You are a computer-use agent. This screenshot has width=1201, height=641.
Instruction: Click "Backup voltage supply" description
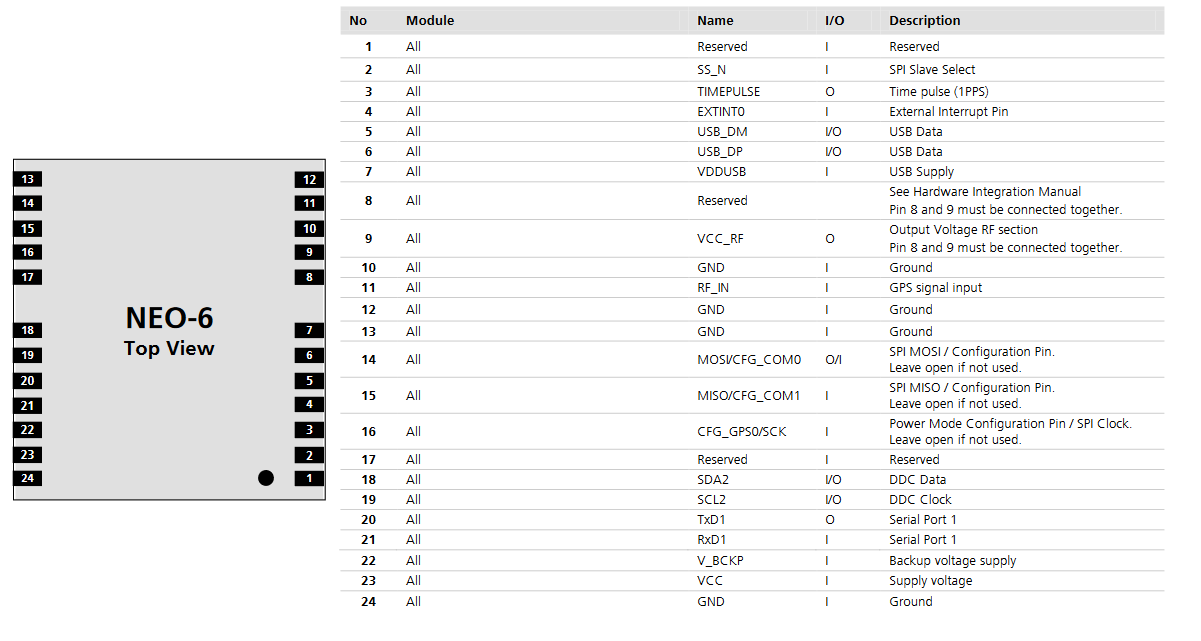(x=952, y=561)
